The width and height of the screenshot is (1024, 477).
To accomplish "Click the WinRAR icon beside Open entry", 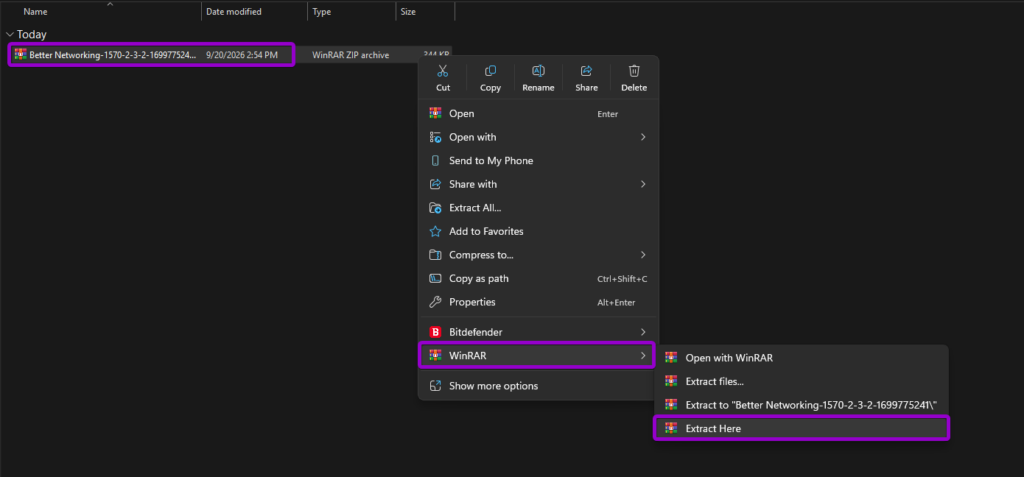I will coord(435,114).
